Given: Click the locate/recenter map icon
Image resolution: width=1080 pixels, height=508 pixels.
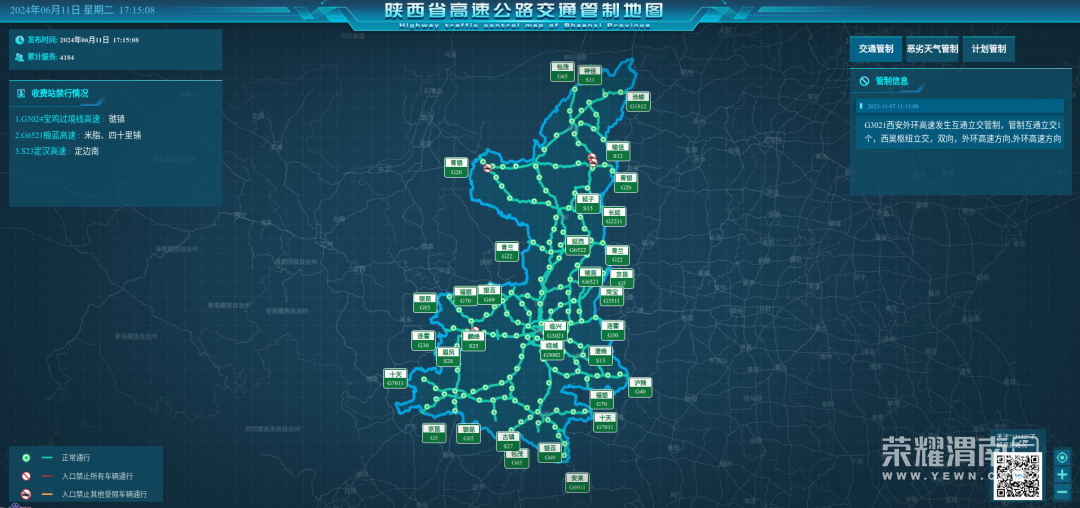Looking at the screenshot, I should 1062,458.
